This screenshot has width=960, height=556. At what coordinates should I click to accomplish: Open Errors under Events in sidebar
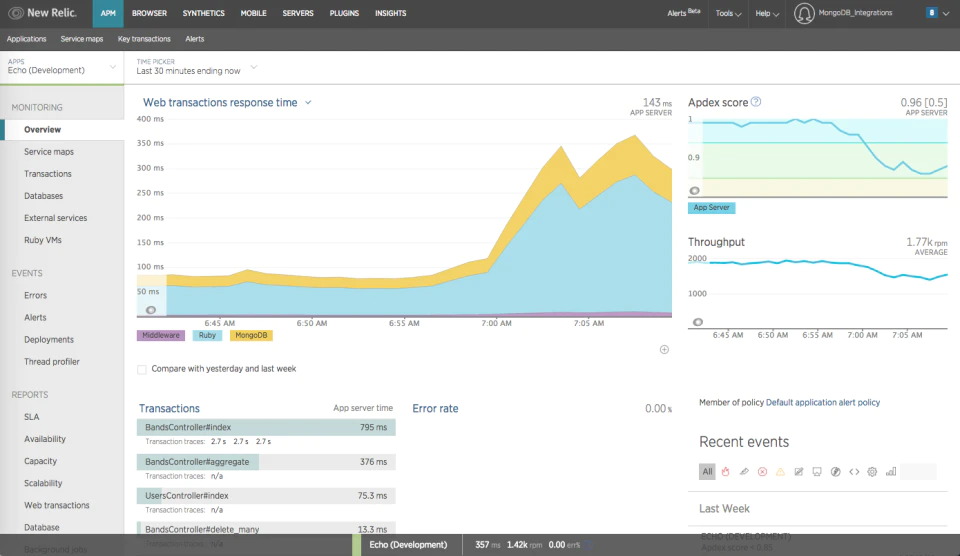(36, 295)
